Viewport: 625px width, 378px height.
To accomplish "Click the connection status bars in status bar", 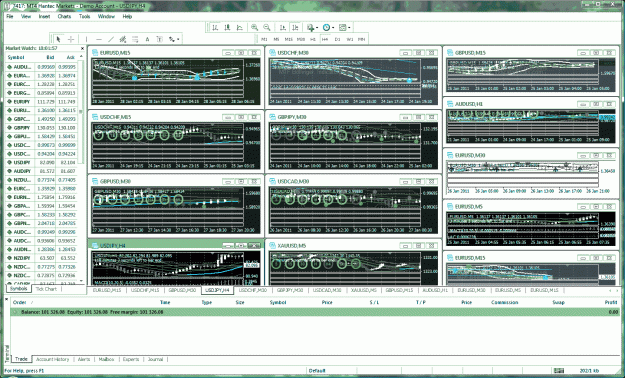I will tap(559, 370).
